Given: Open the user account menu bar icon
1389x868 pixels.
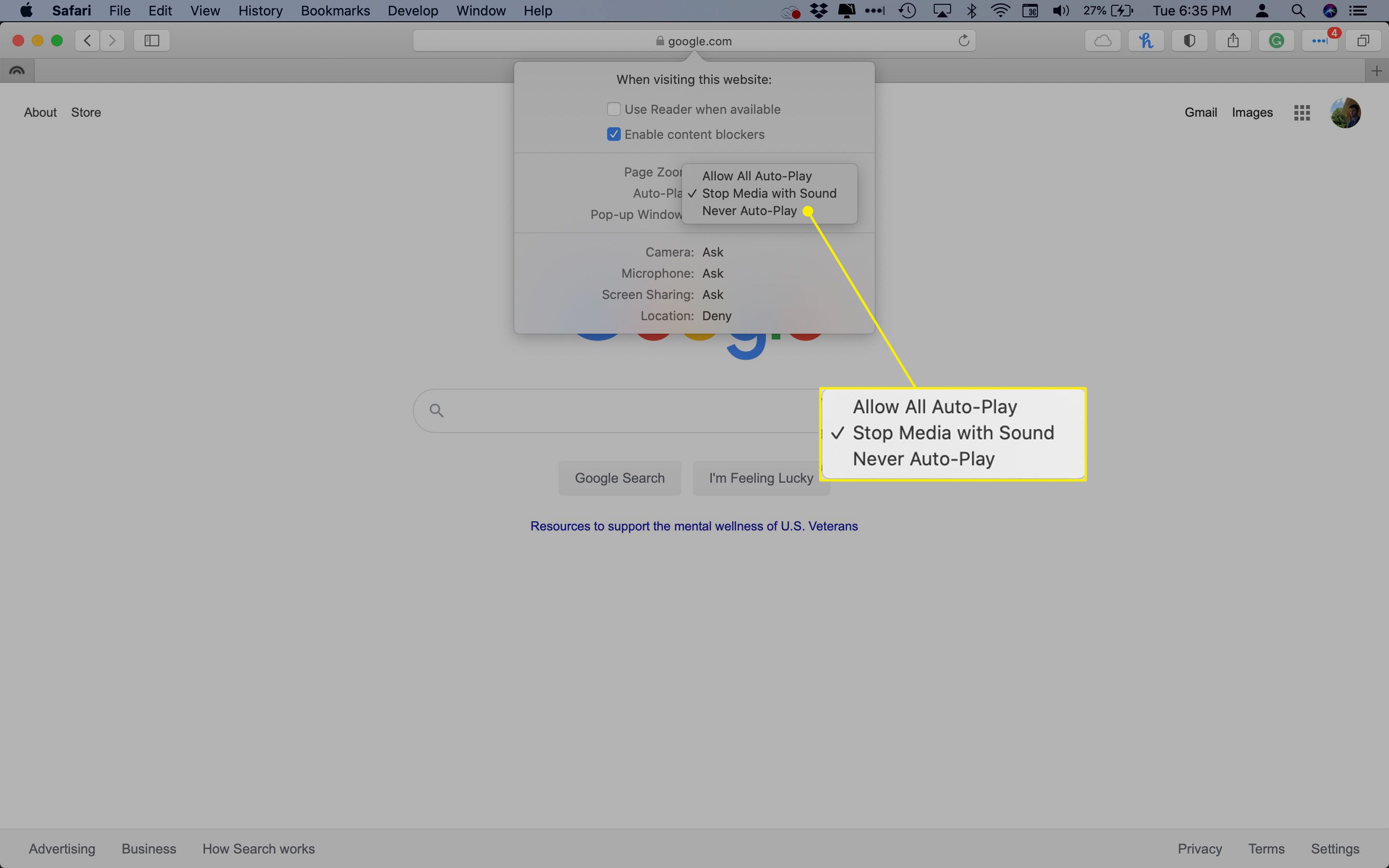Looking at the screenshot, I should coord(1262,10).
